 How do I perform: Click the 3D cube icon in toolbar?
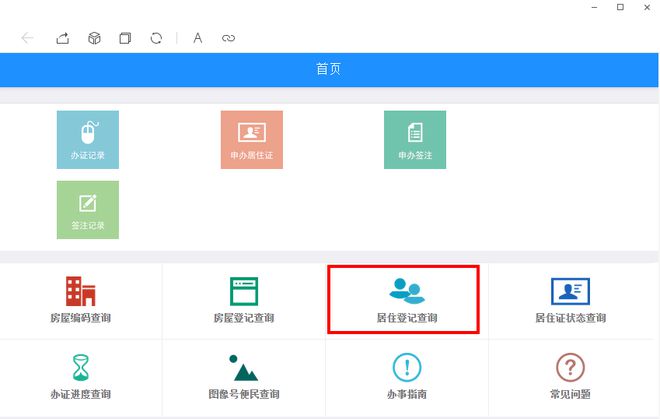94,38
